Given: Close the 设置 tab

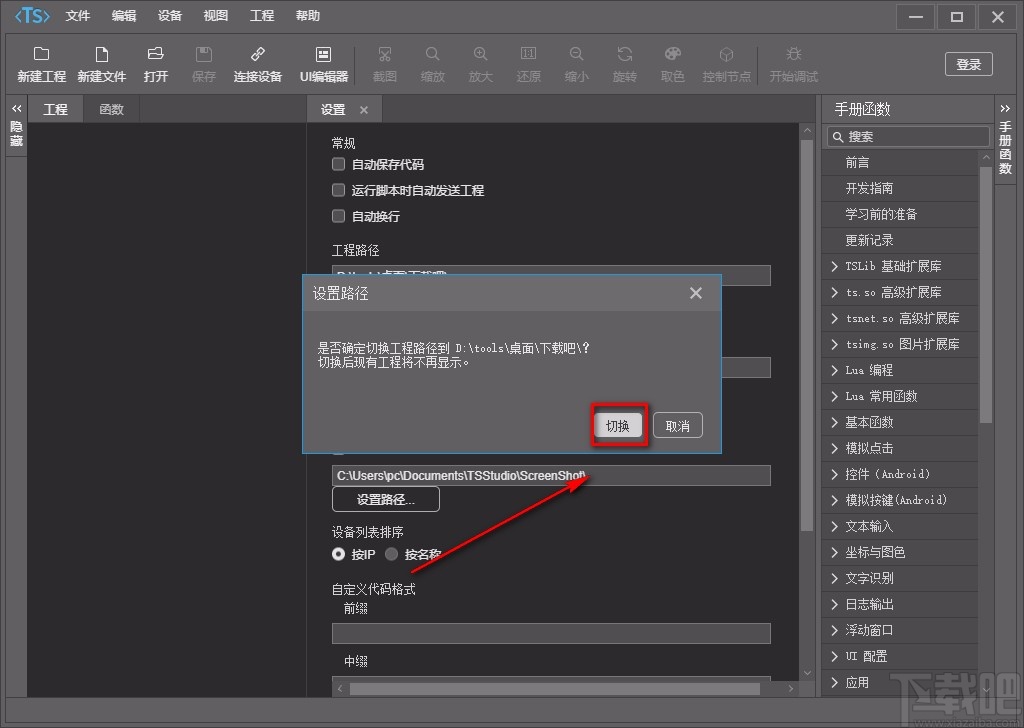Looking at the screenshot, I should [364, 110].
